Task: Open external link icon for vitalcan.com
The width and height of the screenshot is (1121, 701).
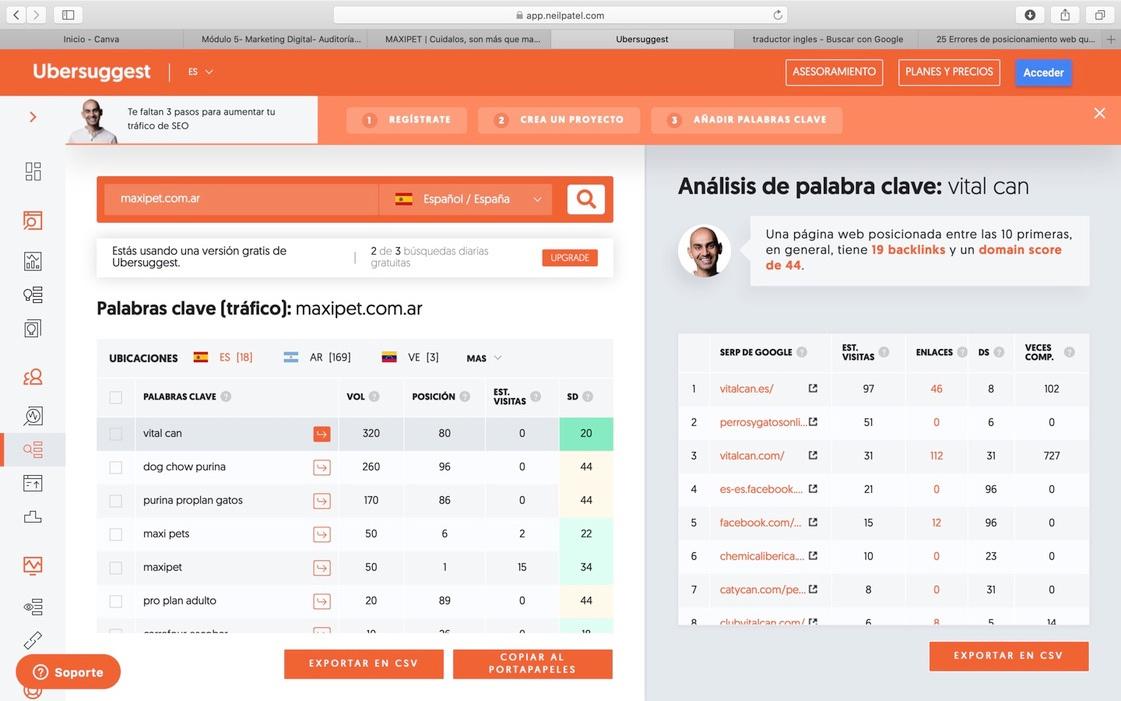Action: coord(813,455)
